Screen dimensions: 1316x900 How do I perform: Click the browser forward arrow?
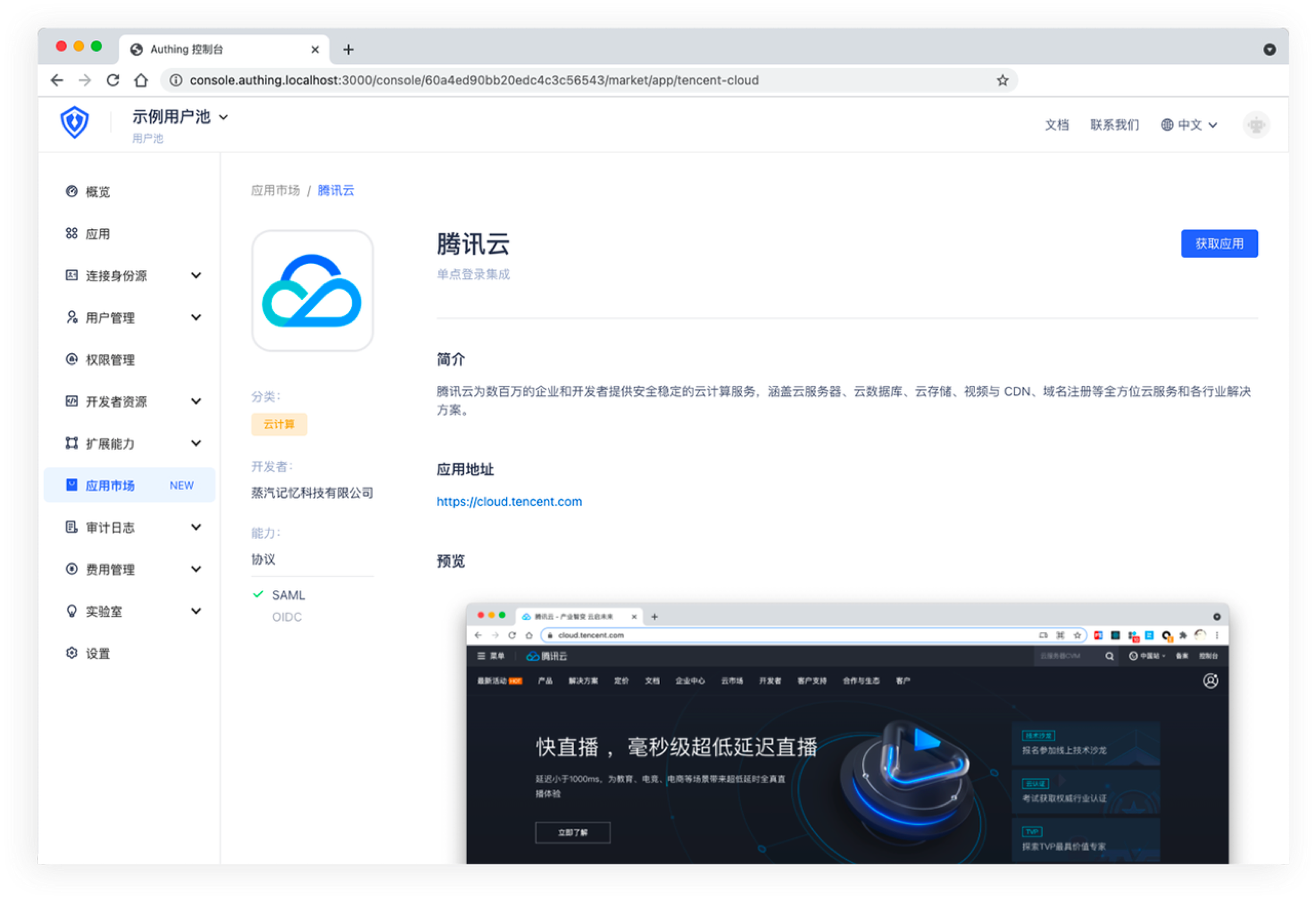[85, 81]
